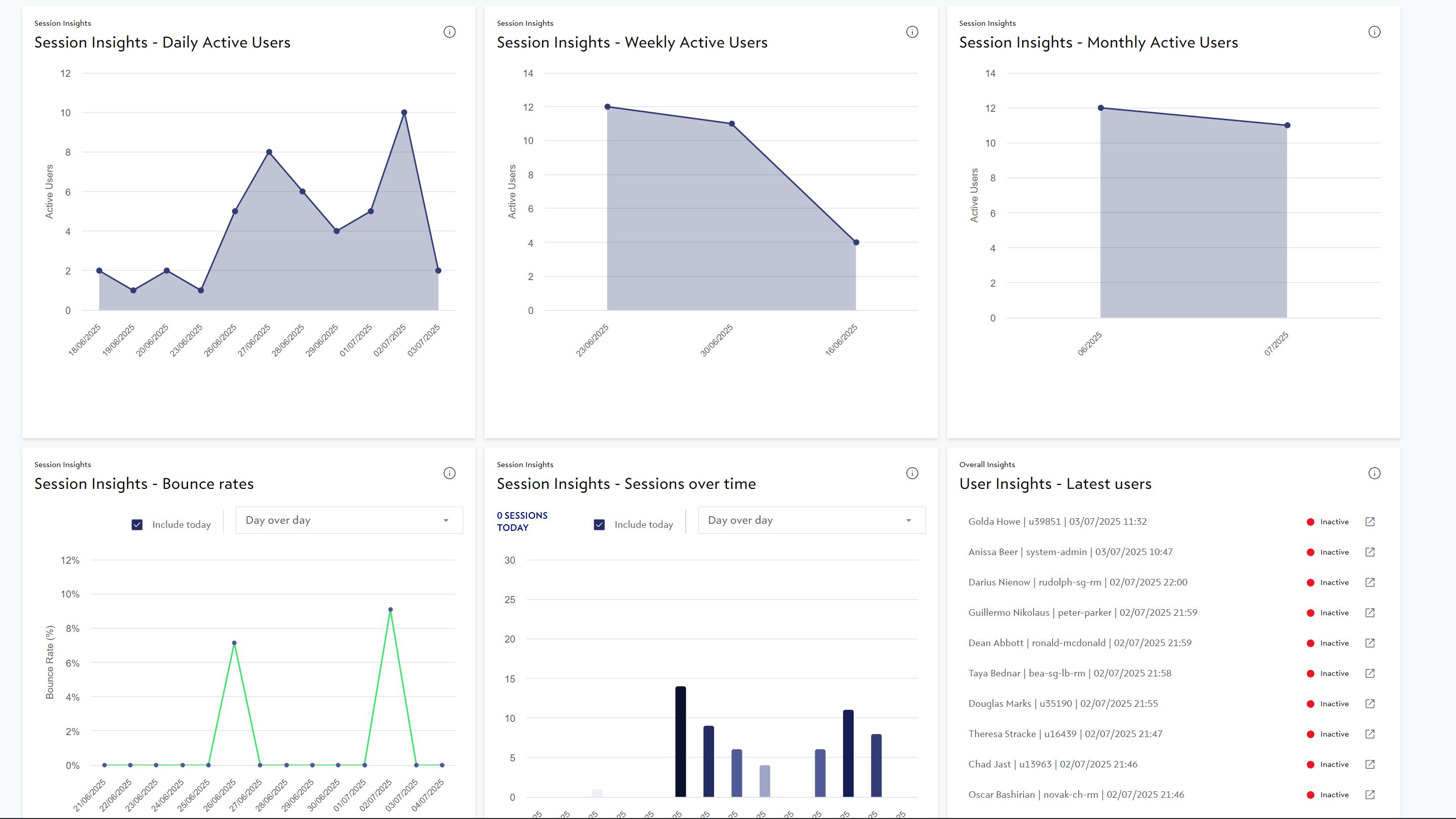
Task: Open info icon for Latest users card
Action: coord(1375,473)
